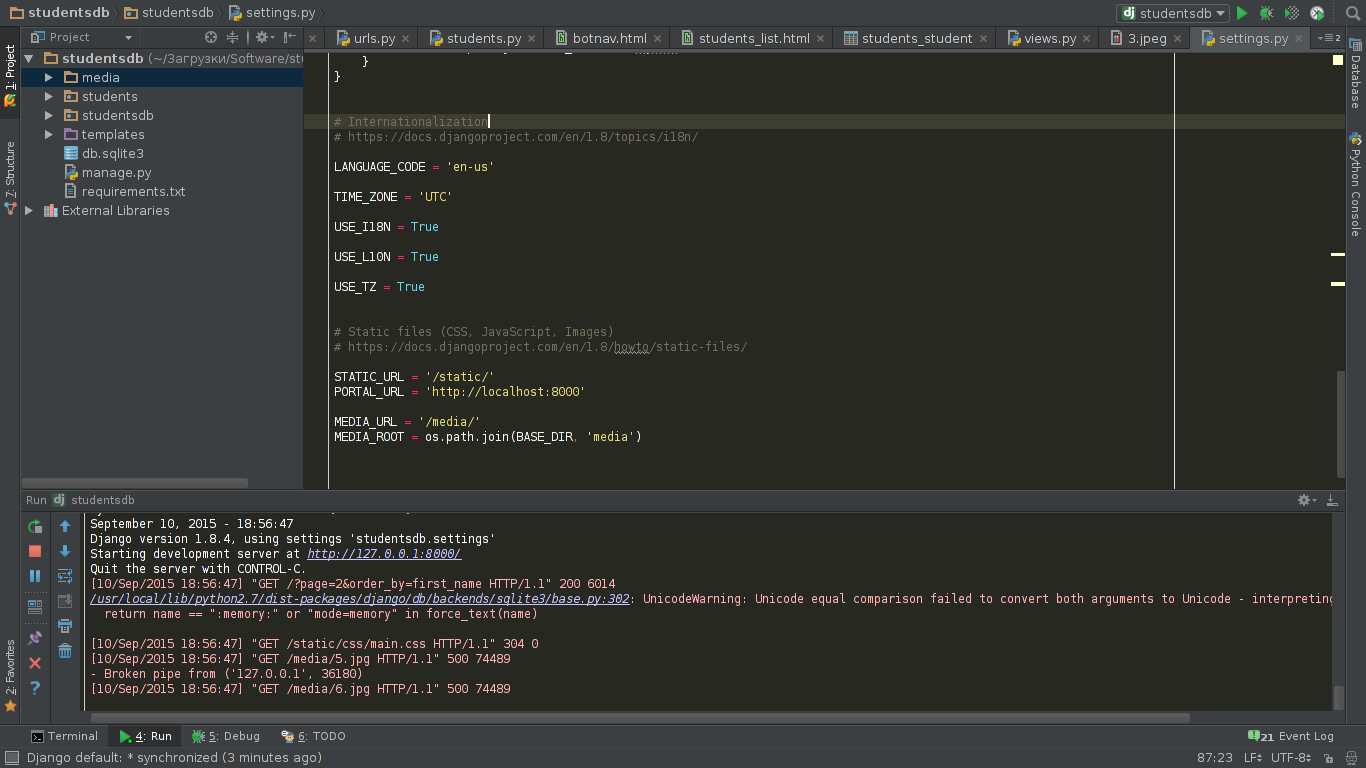Switch to views.py tab

pyautogui.click(x=1050, y=38)
